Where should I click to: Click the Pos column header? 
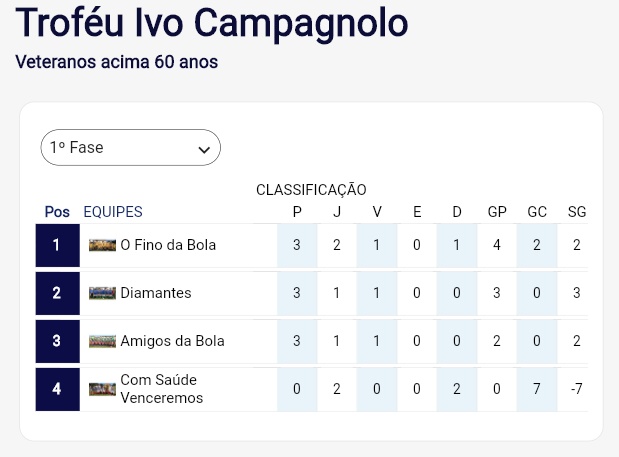pos(57,212)
